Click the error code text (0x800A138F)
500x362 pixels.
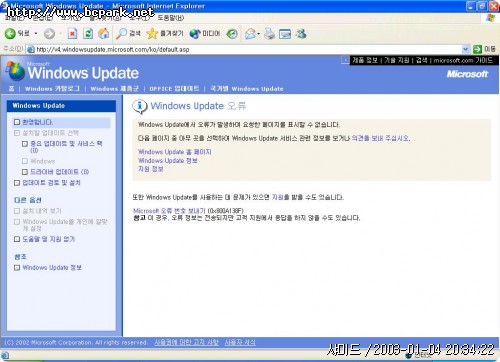226,211
